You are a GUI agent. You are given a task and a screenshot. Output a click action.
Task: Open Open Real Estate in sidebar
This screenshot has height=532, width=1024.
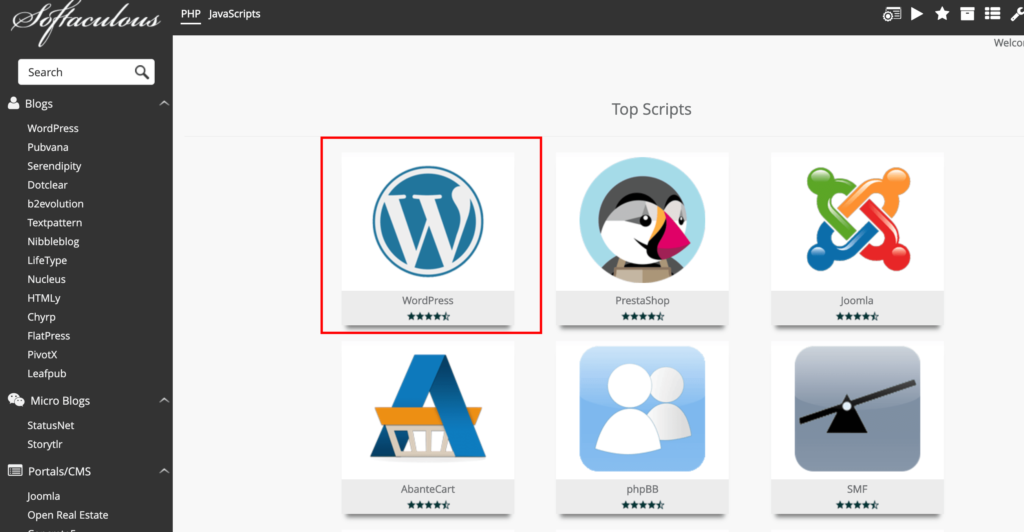pyautogui.click(x=67, y=515)
